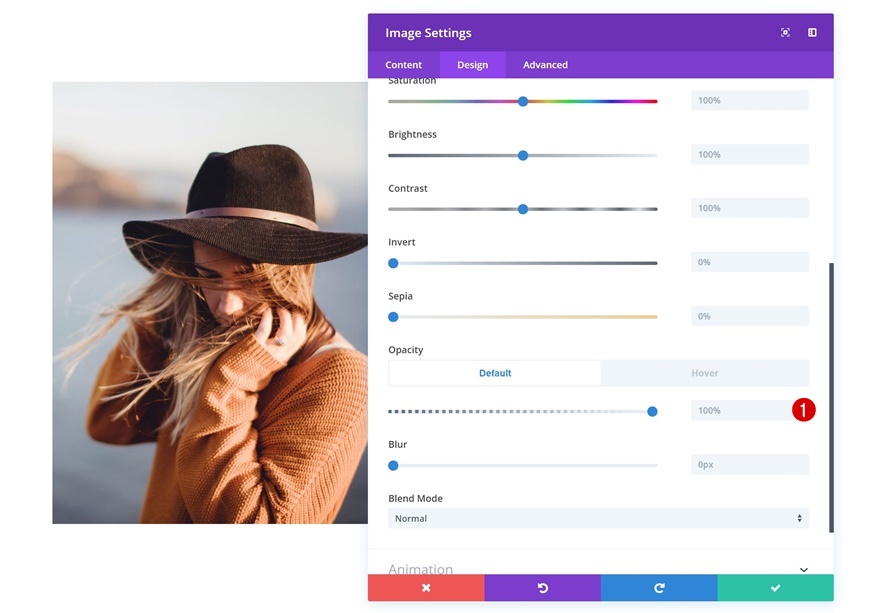
Task: Focus the Saturation value field
Action: pyautogui.click(x=750, y=100)
